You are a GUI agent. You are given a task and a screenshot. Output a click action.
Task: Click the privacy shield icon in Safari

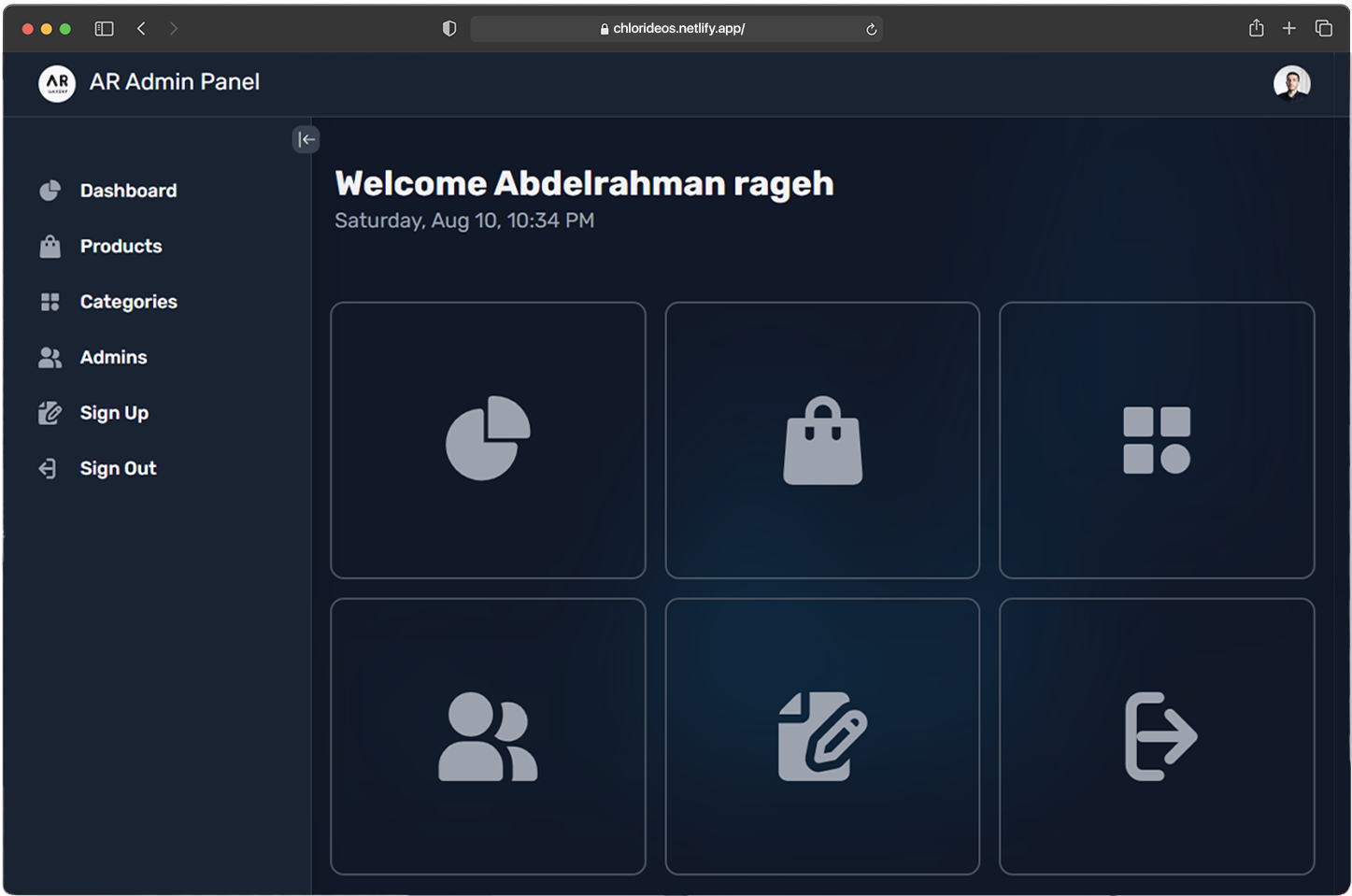[449, 29]
